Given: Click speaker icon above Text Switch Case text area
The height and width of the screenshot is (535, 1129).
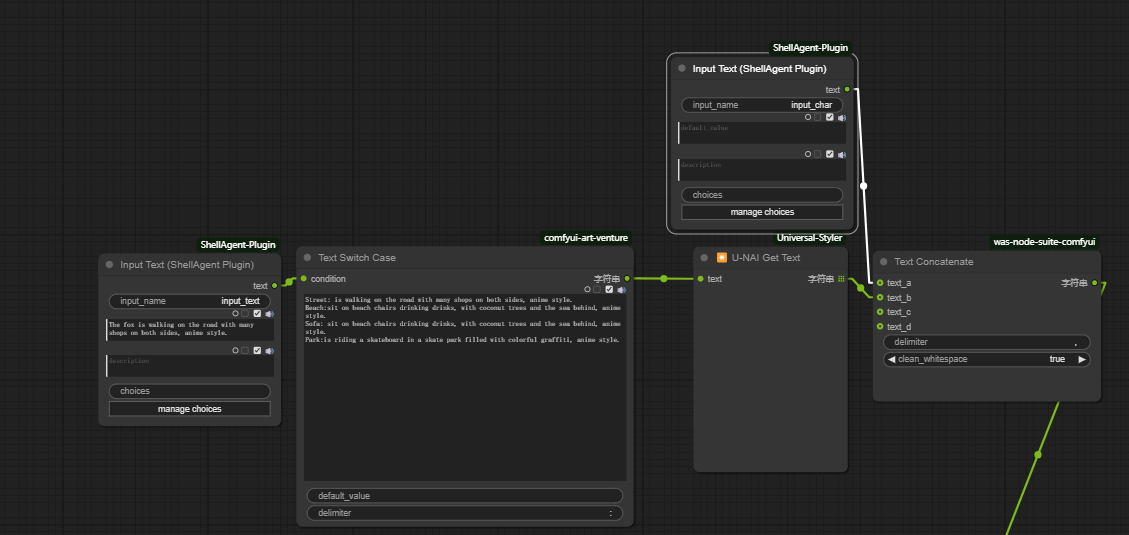Looking at the screenshot, I should pyautogui.click(x=621, y=289).
